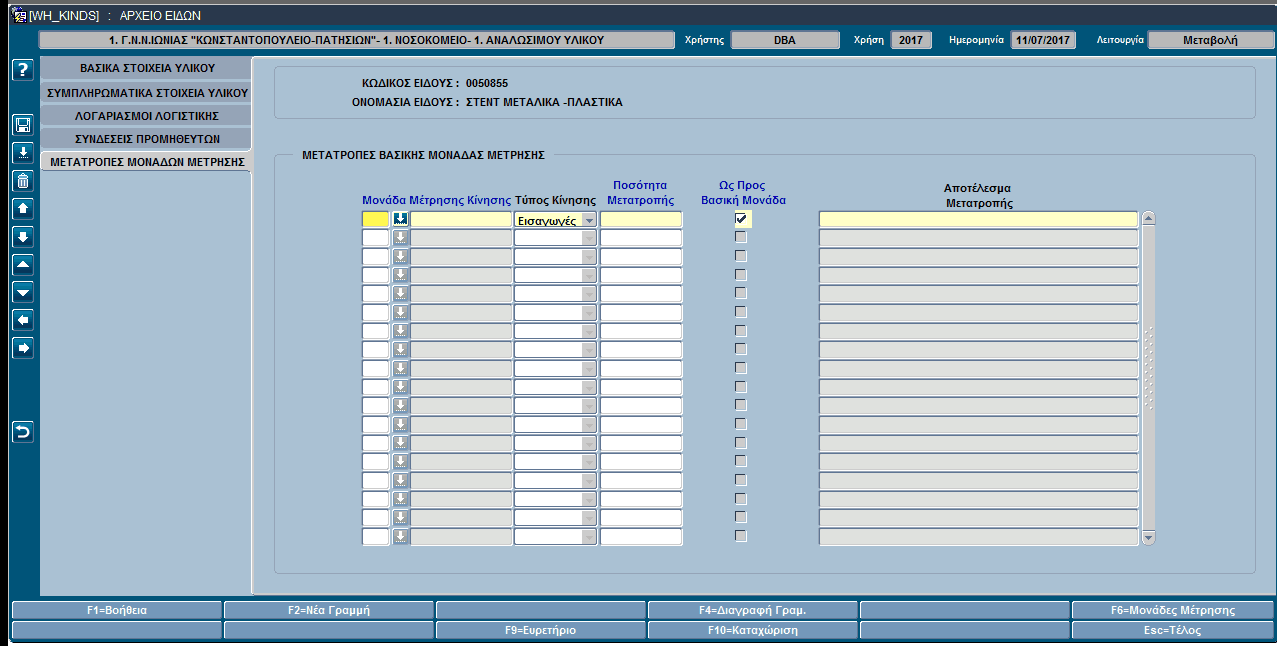Click the Ημερομηνία field showing 11/07/2017
The width and height of the screenshot is (1277, 646).
(1044, 40)
